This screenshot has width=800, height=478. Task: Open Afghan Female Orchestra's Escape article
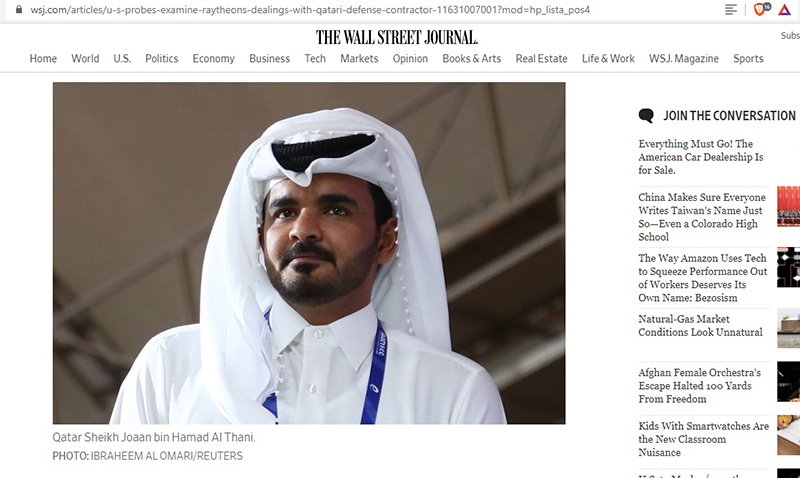(699, 386)
